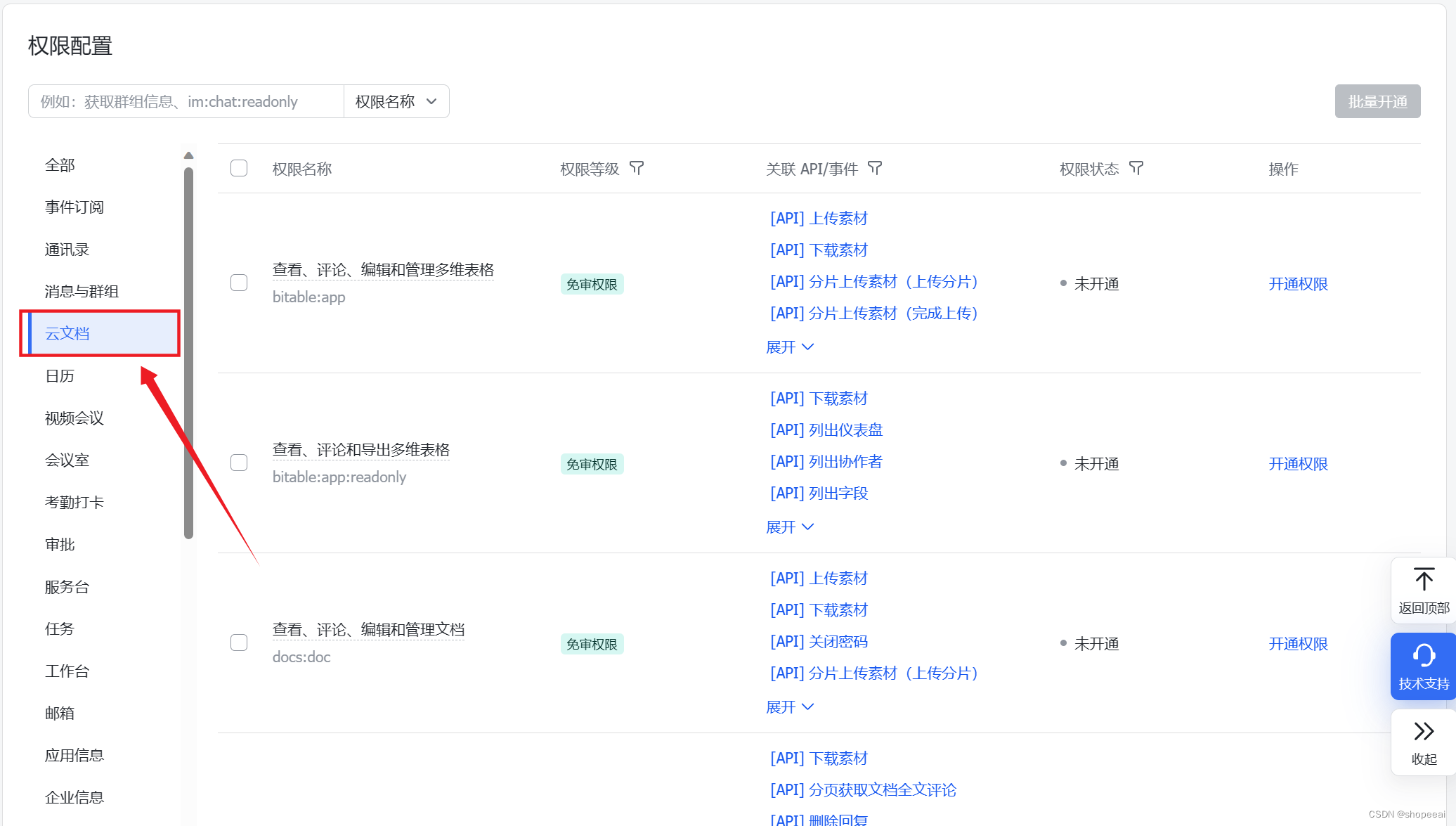Click the 批量开通 button
The image size is (1456, 826).
click(1377, 101)
